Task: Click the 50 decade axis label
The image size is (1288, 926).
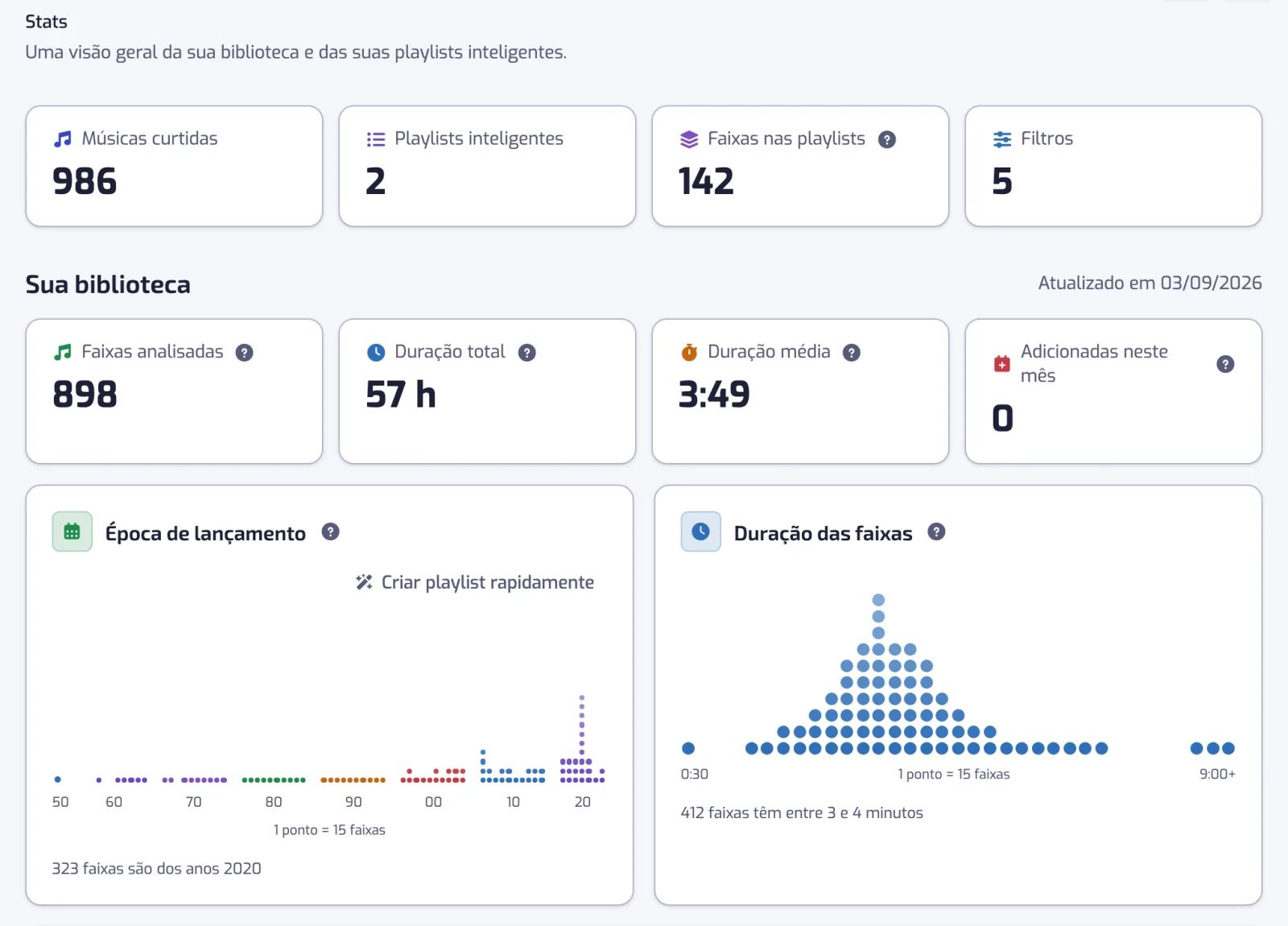Action: pos(60,802)
